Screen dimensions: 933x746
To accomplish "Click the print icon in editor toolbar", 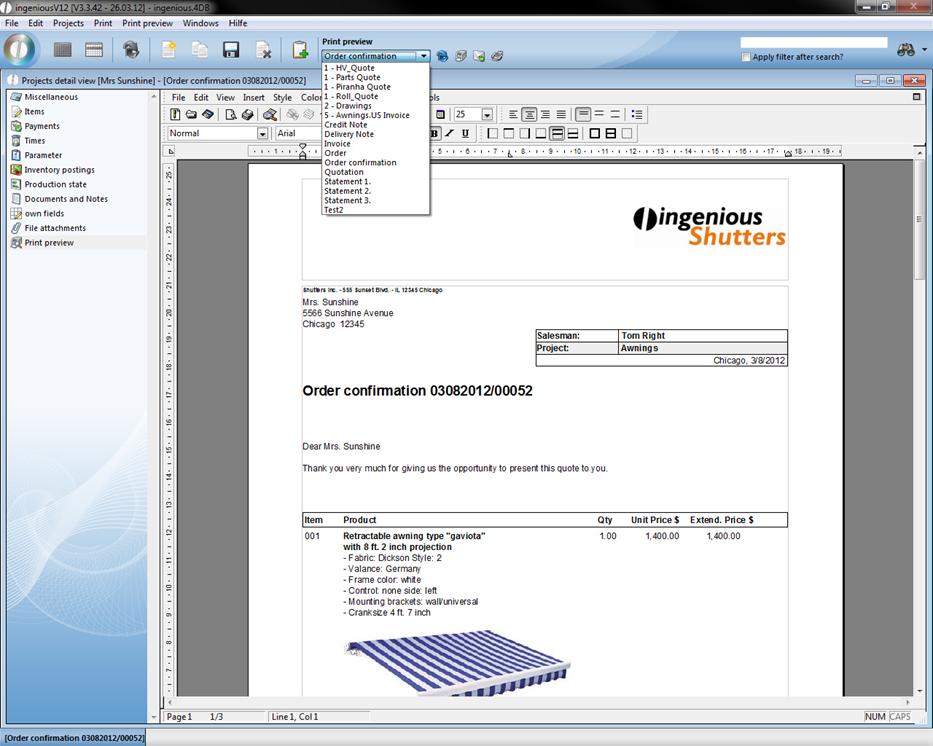I will point(247,115).
